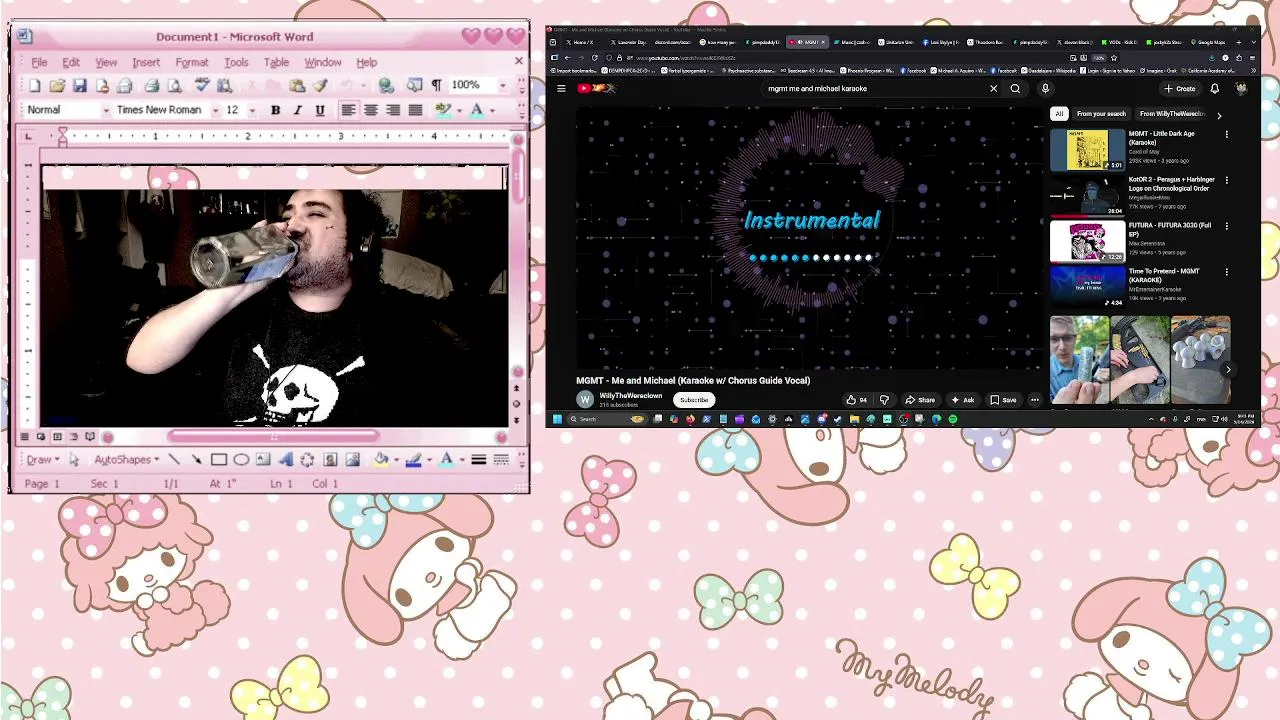Open the YouTube hamburger guide menu
This screenshot has width=1280, height=720.
coord(561,88)
